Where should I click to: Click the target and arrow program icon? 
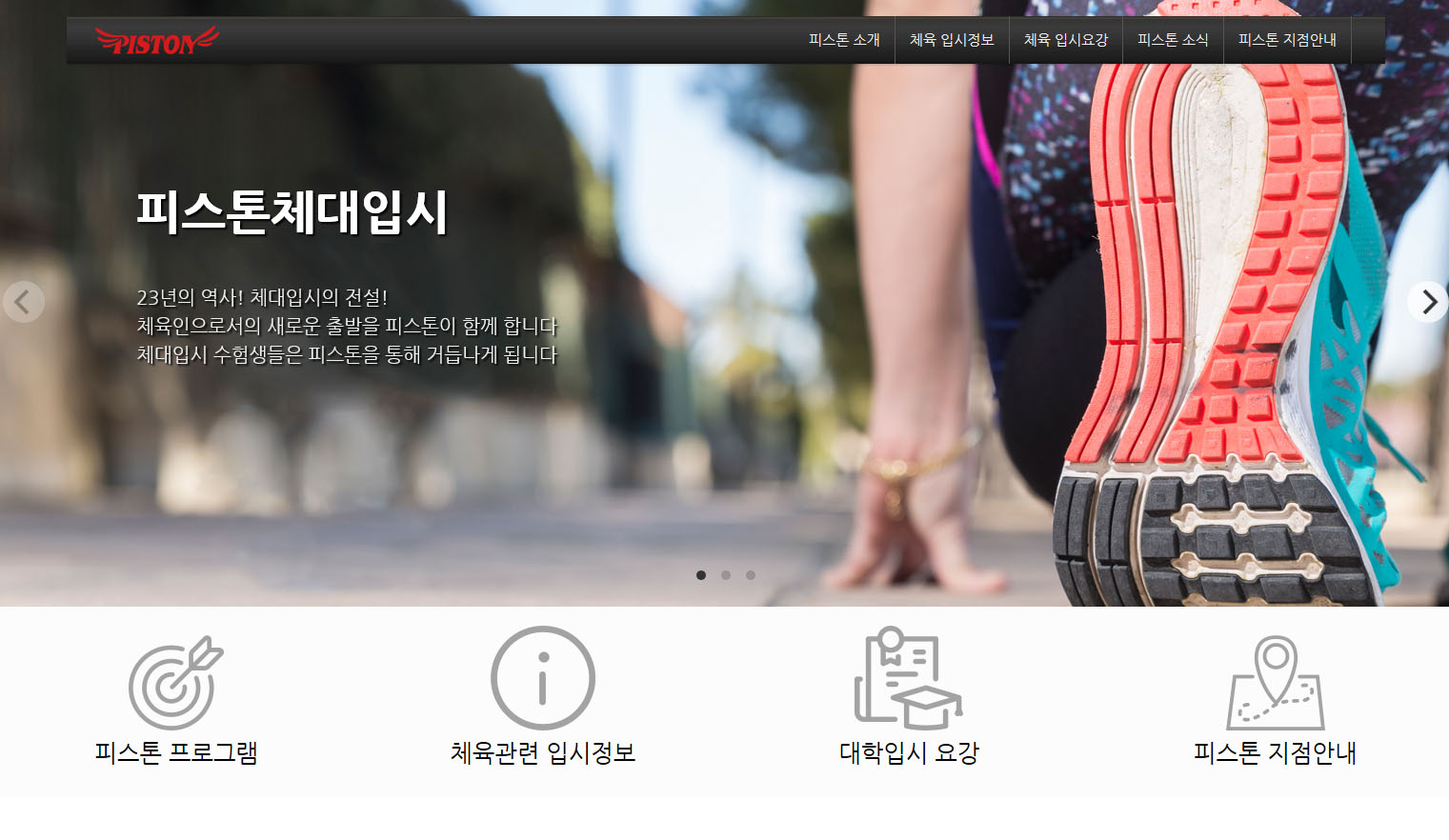click(x=175, y=682)
